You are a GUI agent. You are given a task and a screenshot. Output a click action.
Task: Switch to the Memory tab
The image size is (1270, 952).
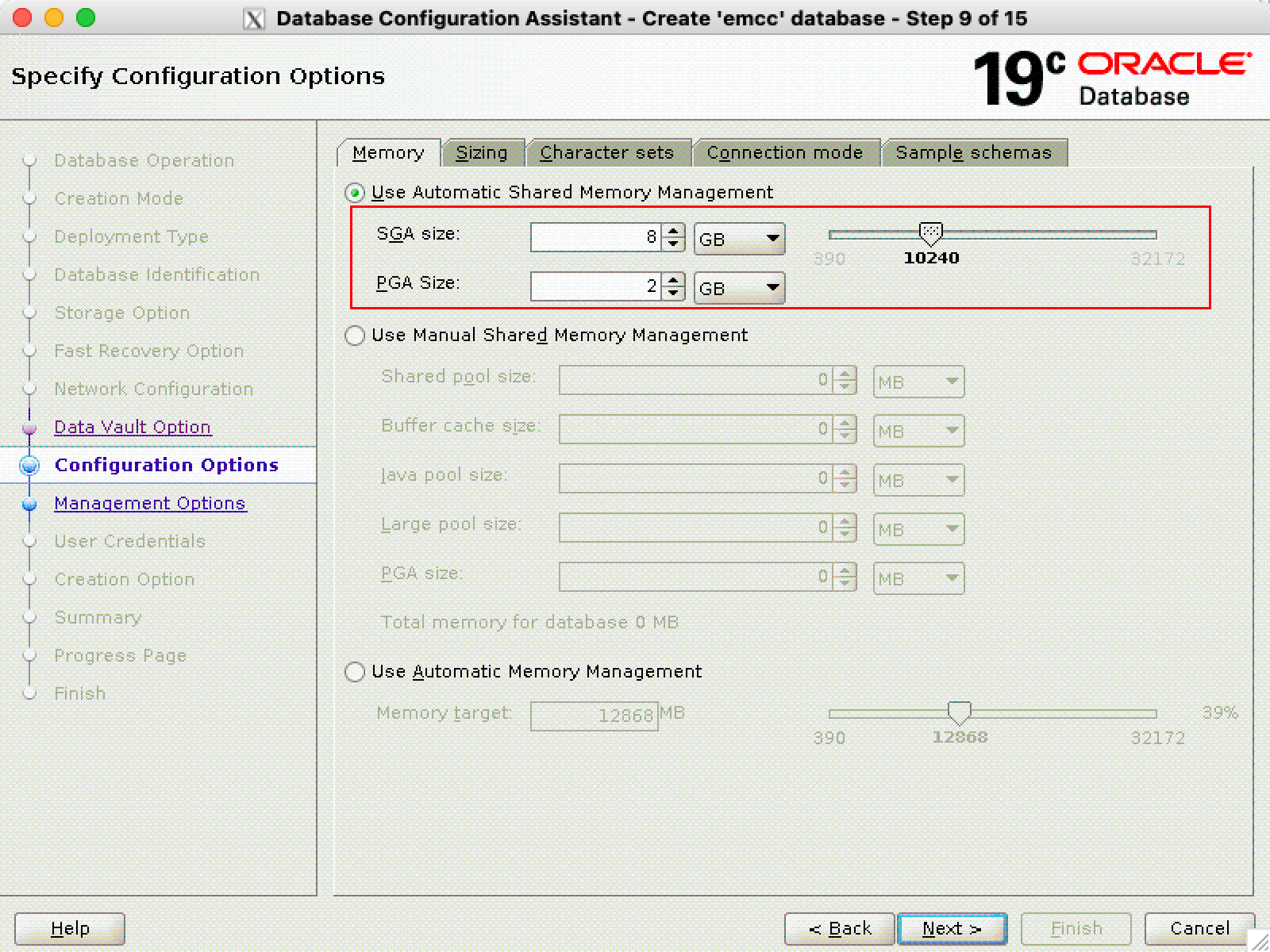pos(388,152)
